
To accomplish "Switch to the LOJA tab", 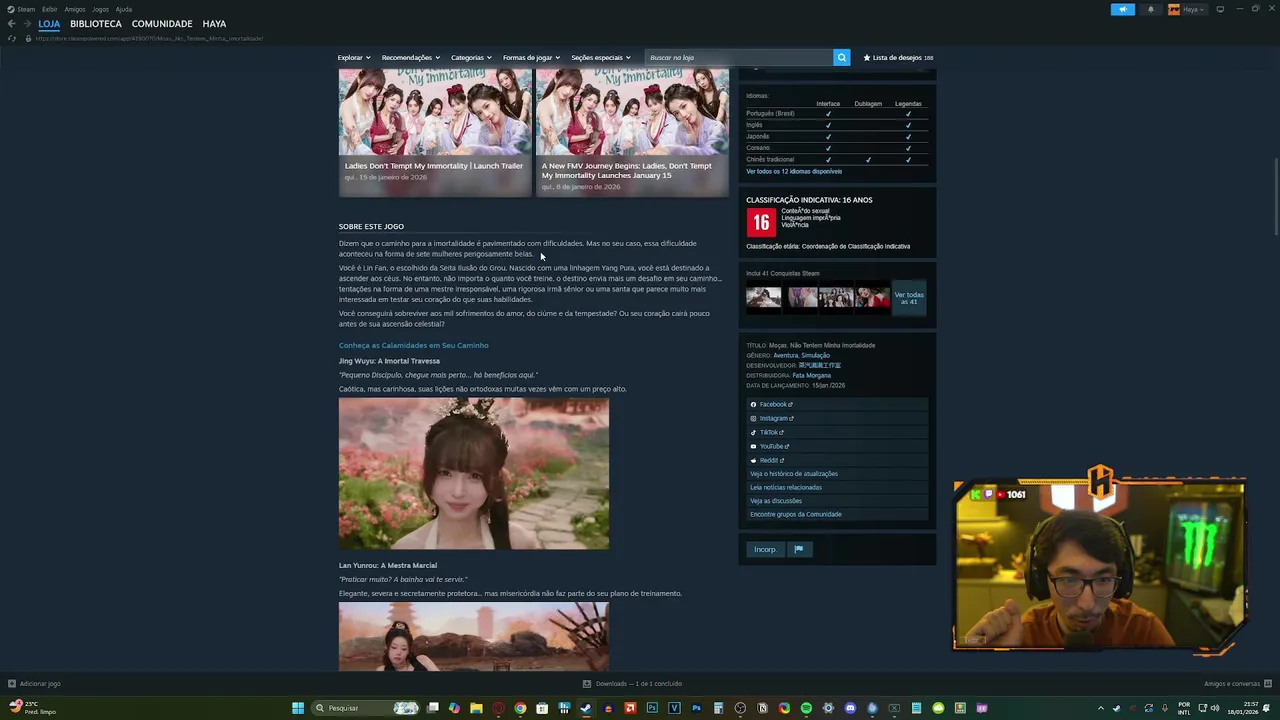I will point(49,24).
